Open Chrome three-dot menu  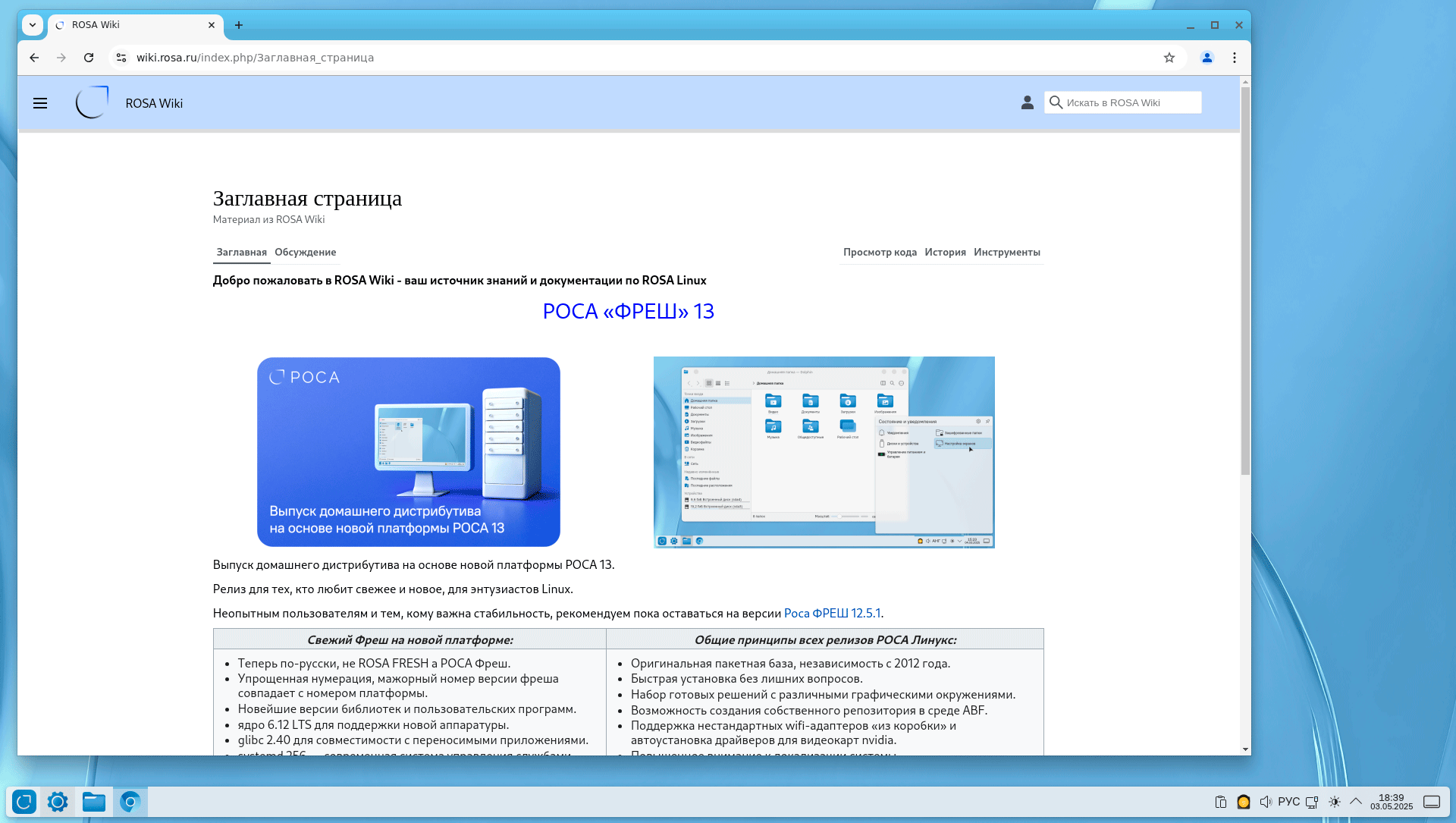click(x=1235, y=58)
